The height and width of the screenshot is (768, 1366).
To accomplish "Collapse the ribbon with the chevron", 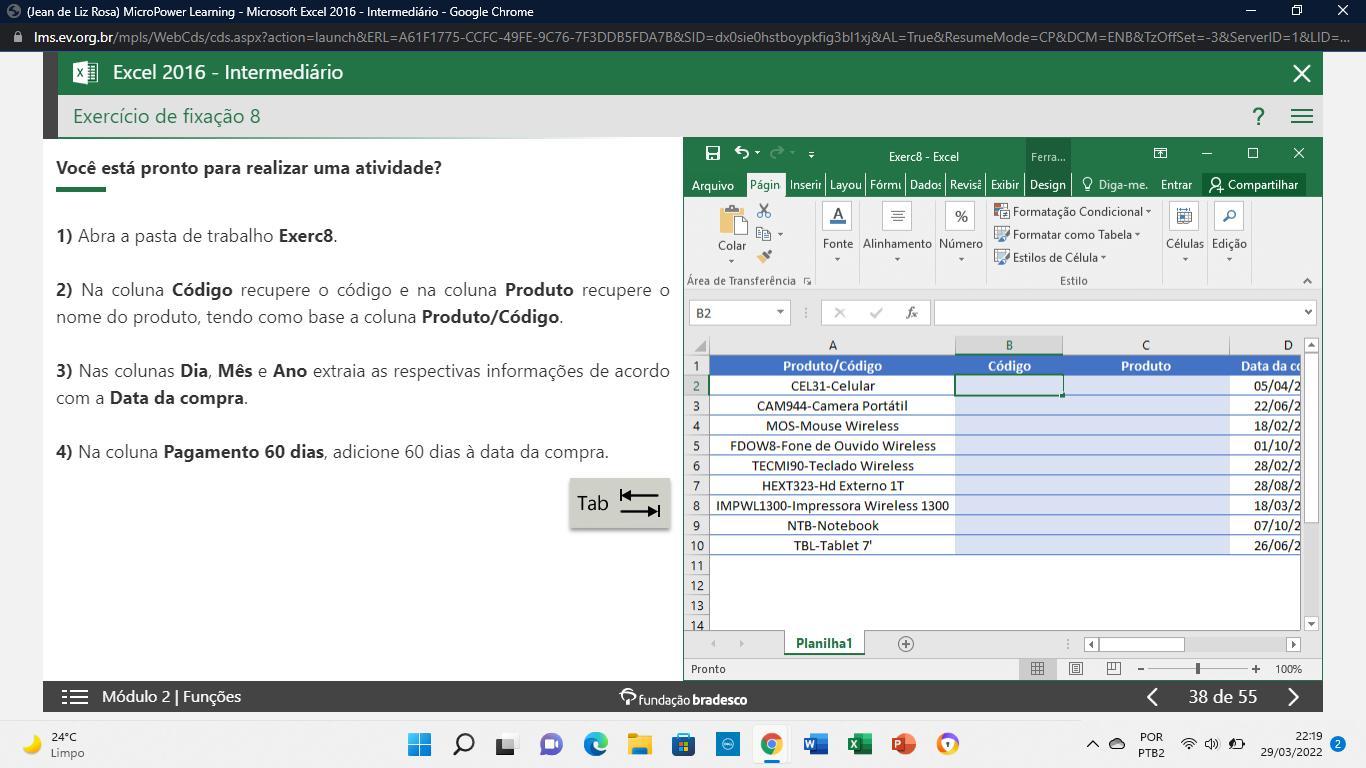I will (x=1307, y=281).
